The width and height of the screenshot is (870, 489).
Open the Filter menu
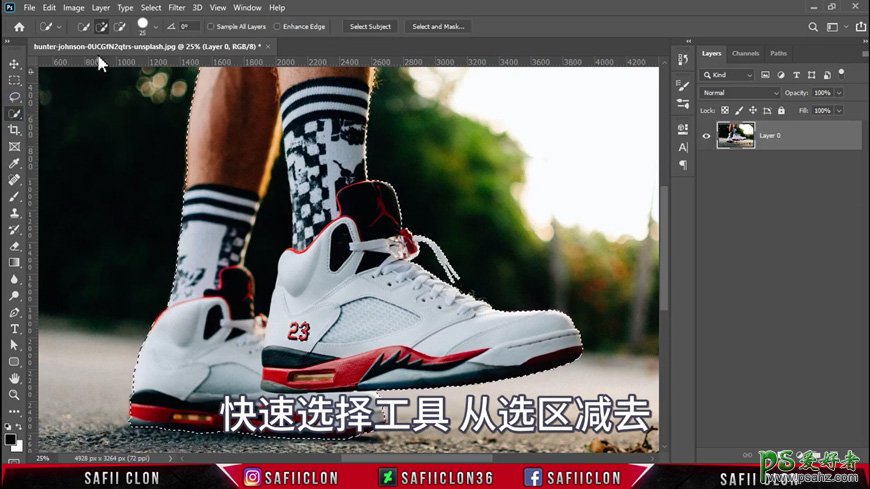[176, 8]
